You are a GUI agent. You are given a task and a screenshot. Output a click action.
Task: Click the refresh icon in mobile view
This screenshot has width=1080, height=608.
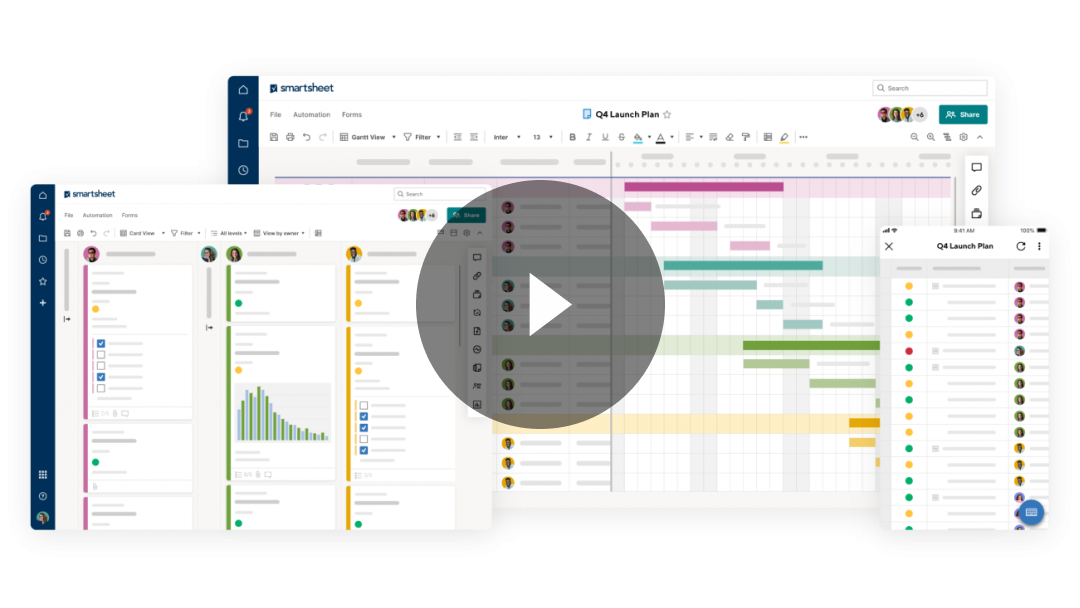pyautogui.click(x=1021, y=246)
